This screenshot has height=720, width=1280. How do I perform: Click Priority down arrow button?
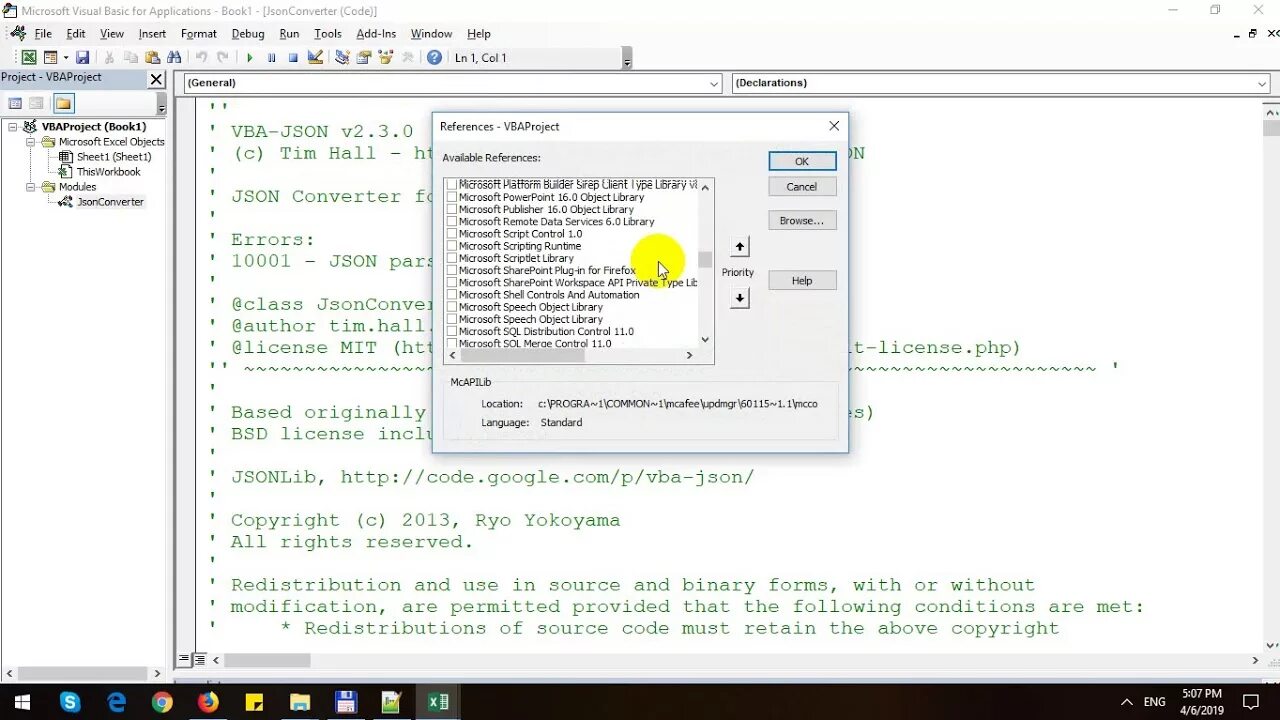[739, 298]
